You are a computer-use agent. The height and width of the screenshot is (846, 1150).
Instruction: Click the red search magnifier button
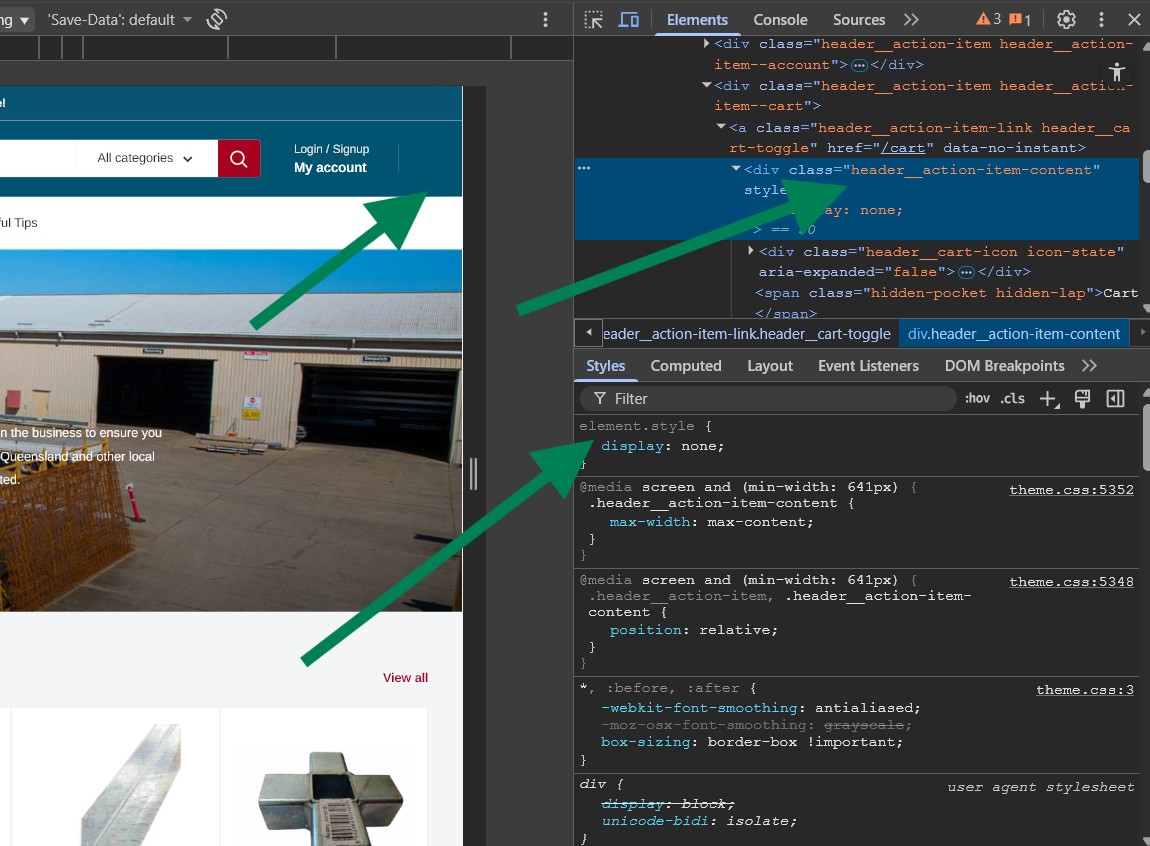[239, 158]
